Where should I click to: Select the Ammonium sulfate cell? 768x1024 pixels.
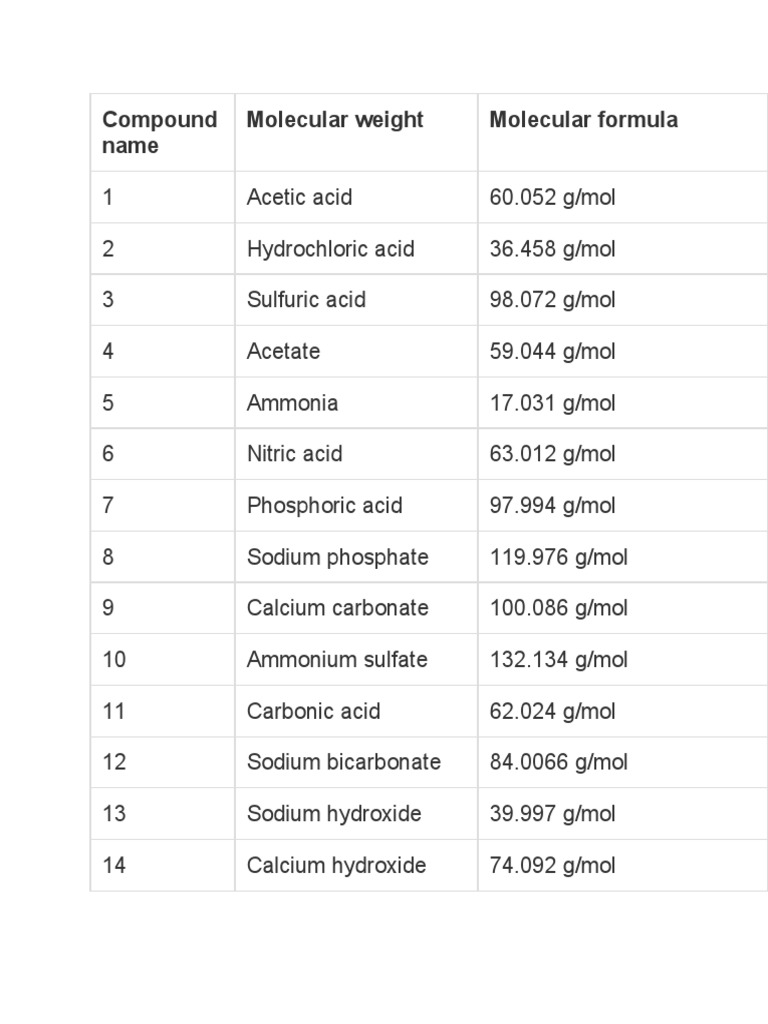click(x=337, y=660)
